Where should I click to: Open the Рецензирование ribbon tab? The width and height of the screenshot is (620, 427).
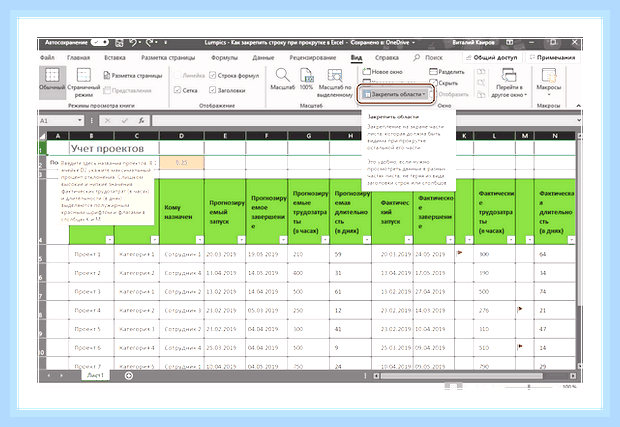tap(312, 57)
